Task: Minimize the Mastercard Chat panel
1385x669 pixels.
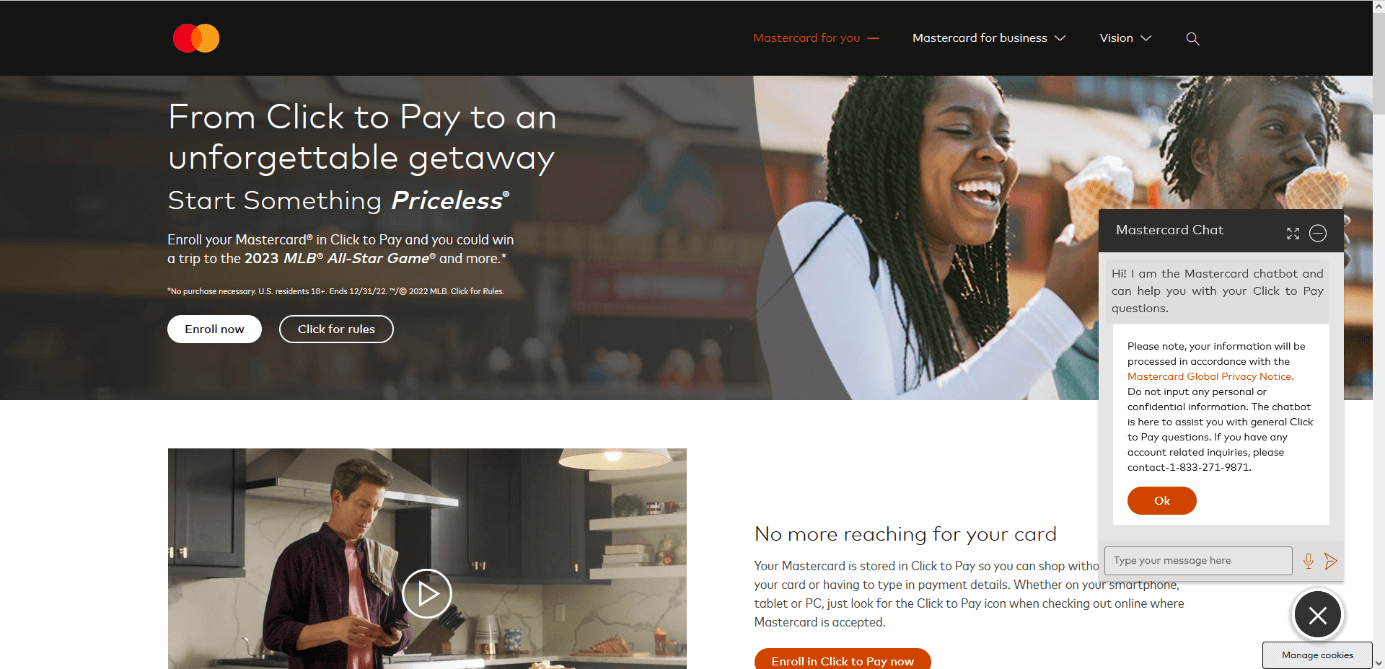Action: click(1318, 233)
